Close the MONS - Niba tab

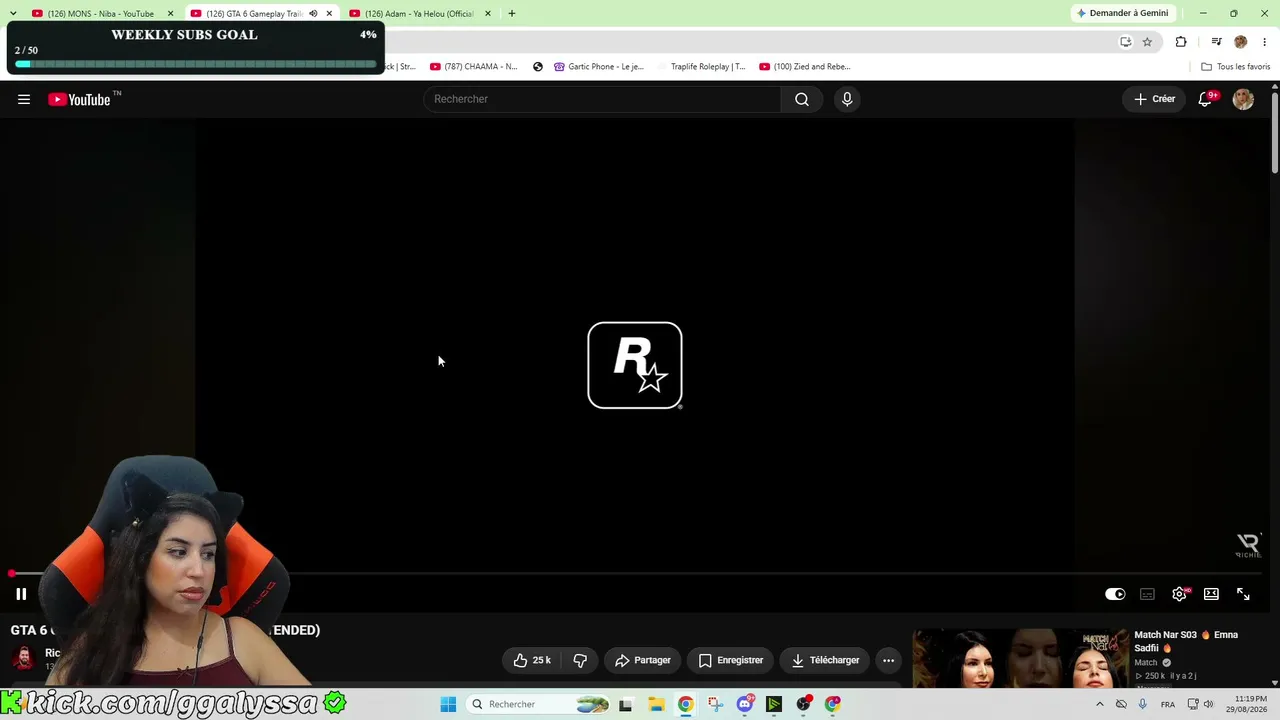(x=170, y=14)
